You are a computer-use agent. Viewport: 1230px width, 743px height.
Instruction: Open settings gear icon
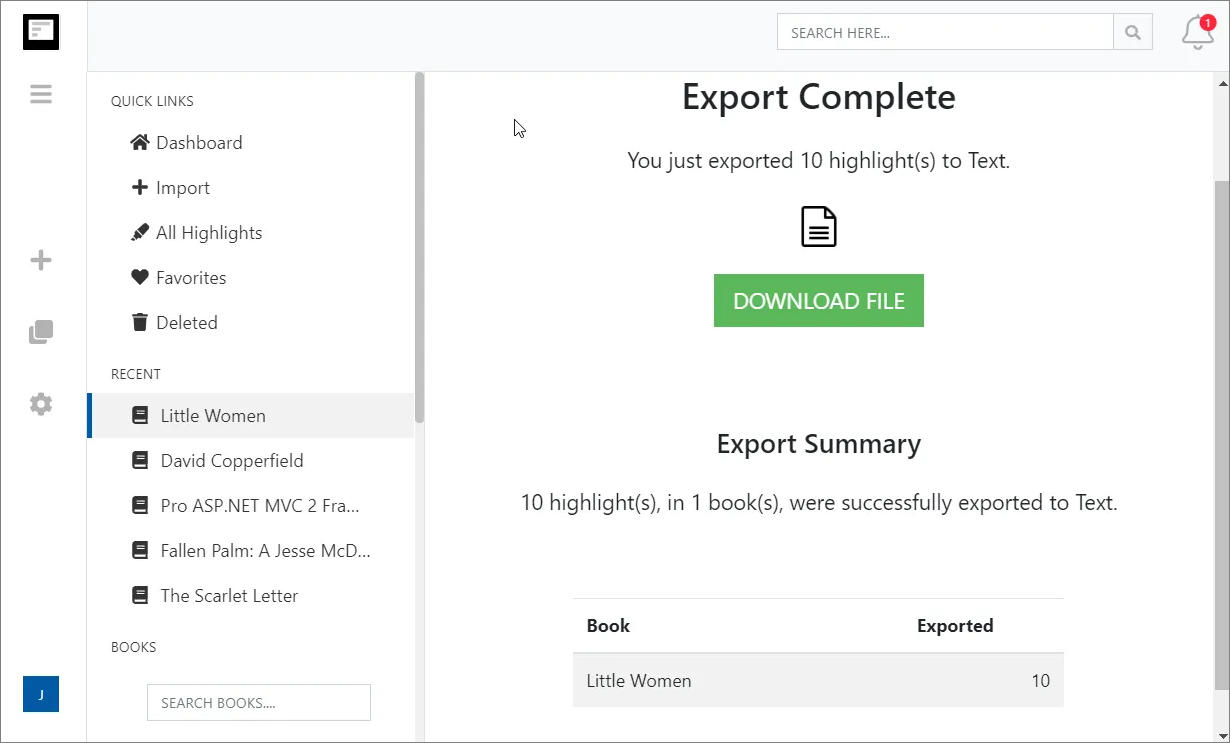[41, 404]
